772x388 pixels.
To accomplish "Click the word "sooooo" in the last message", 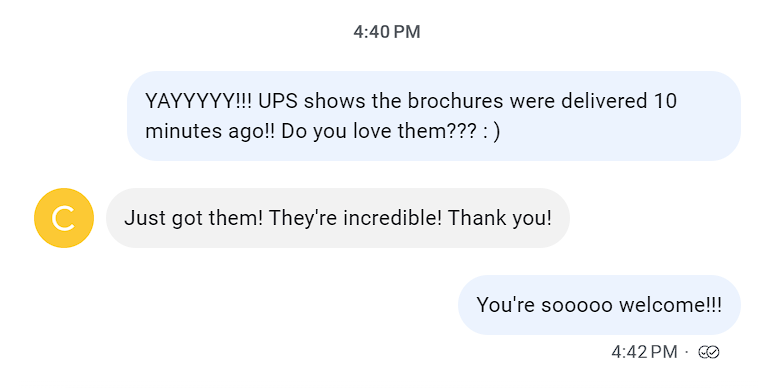I will [x=577, y=305].
